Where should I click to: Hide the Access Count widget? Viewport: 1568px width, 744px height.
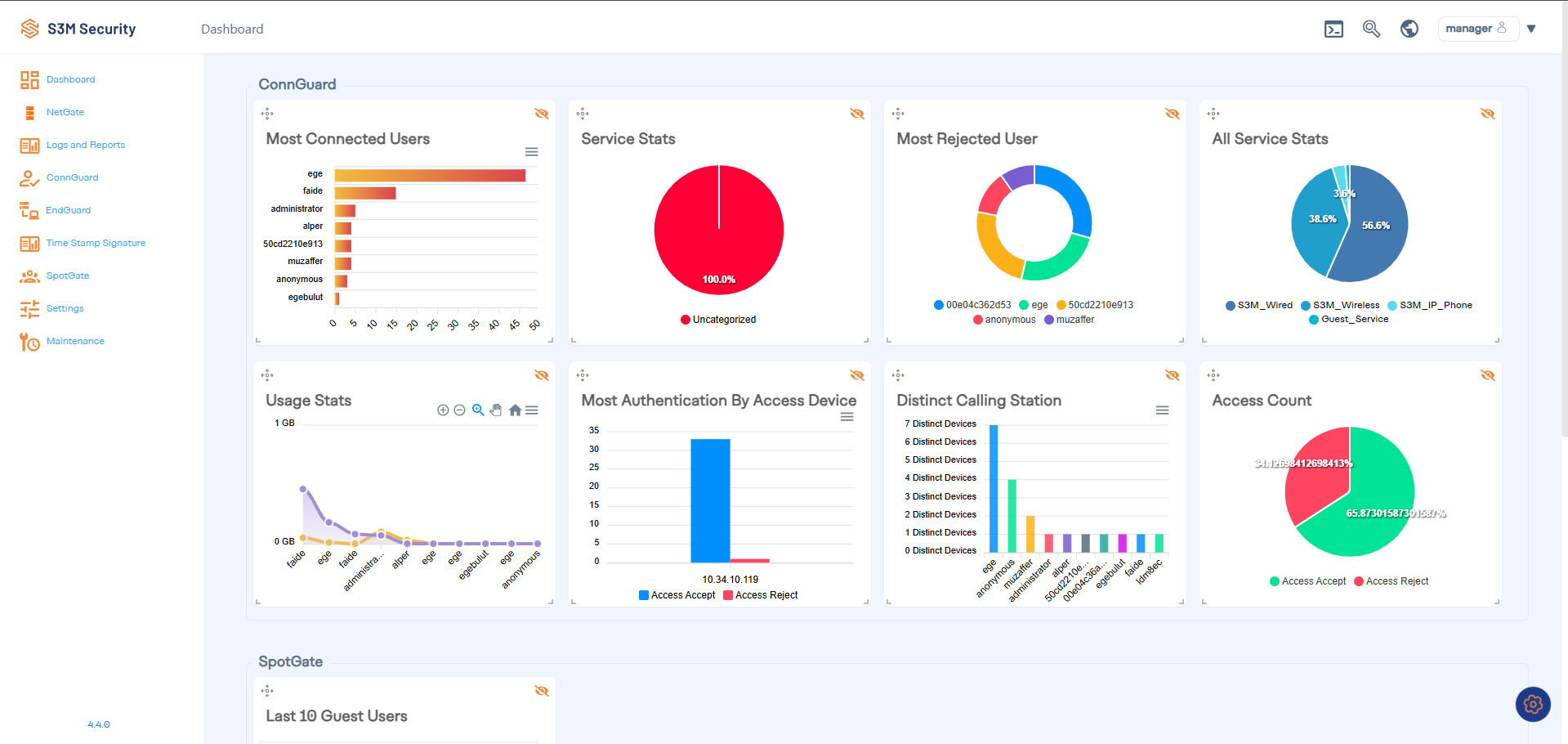click(1488, 375)
